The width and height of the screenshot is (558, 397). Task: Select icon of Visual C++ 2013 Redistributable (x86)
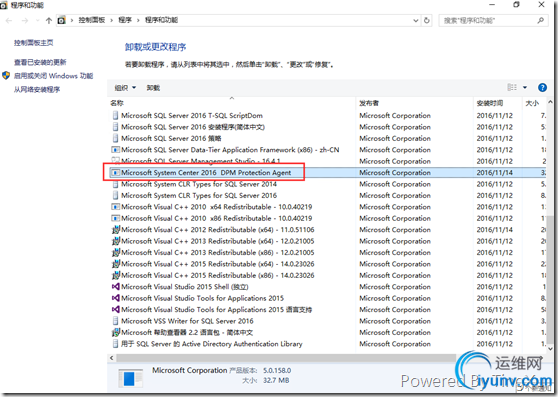point(116,252)
